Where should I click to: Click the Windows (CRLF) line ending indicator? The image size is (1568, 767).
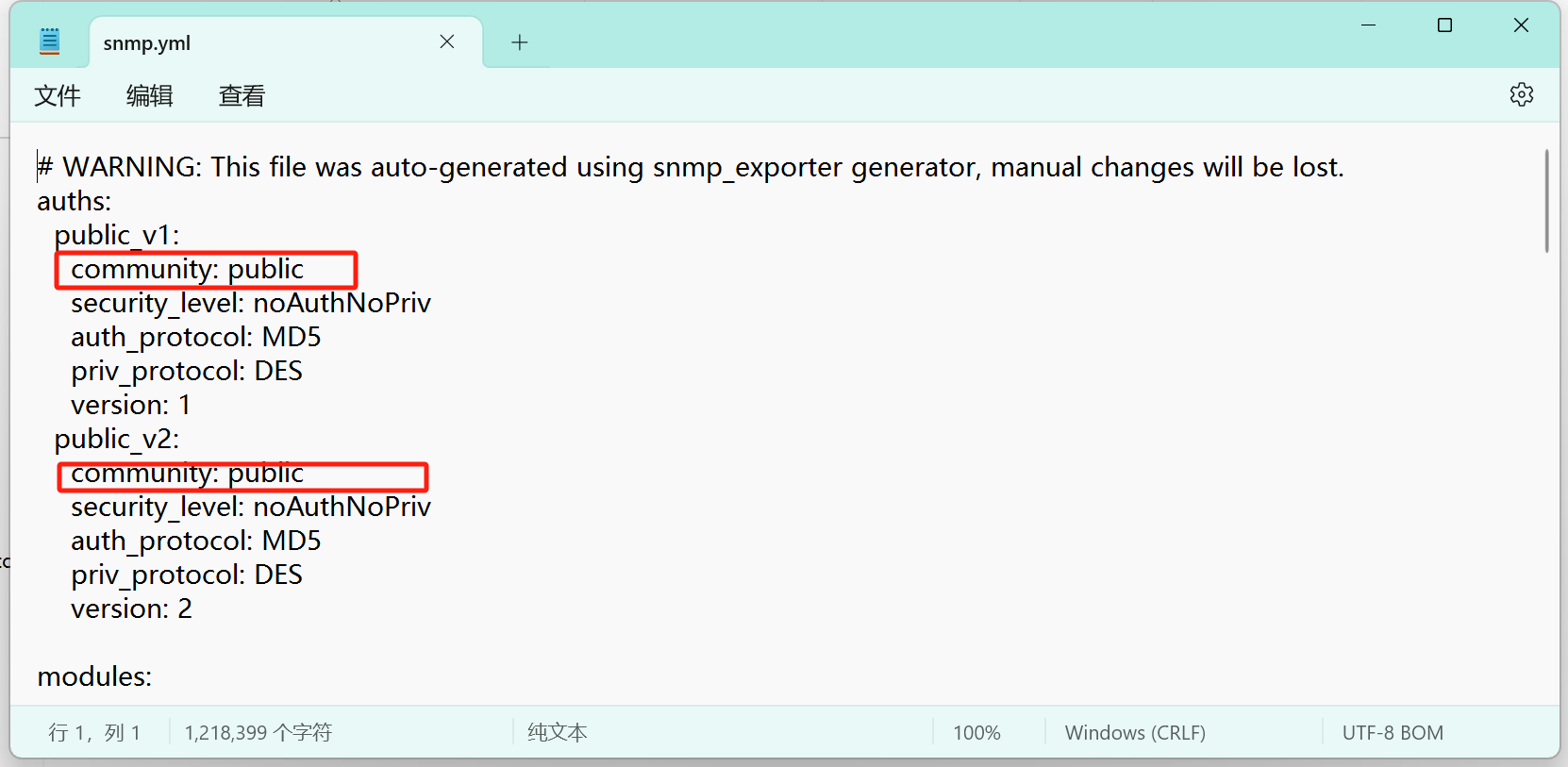(1135, 733)
